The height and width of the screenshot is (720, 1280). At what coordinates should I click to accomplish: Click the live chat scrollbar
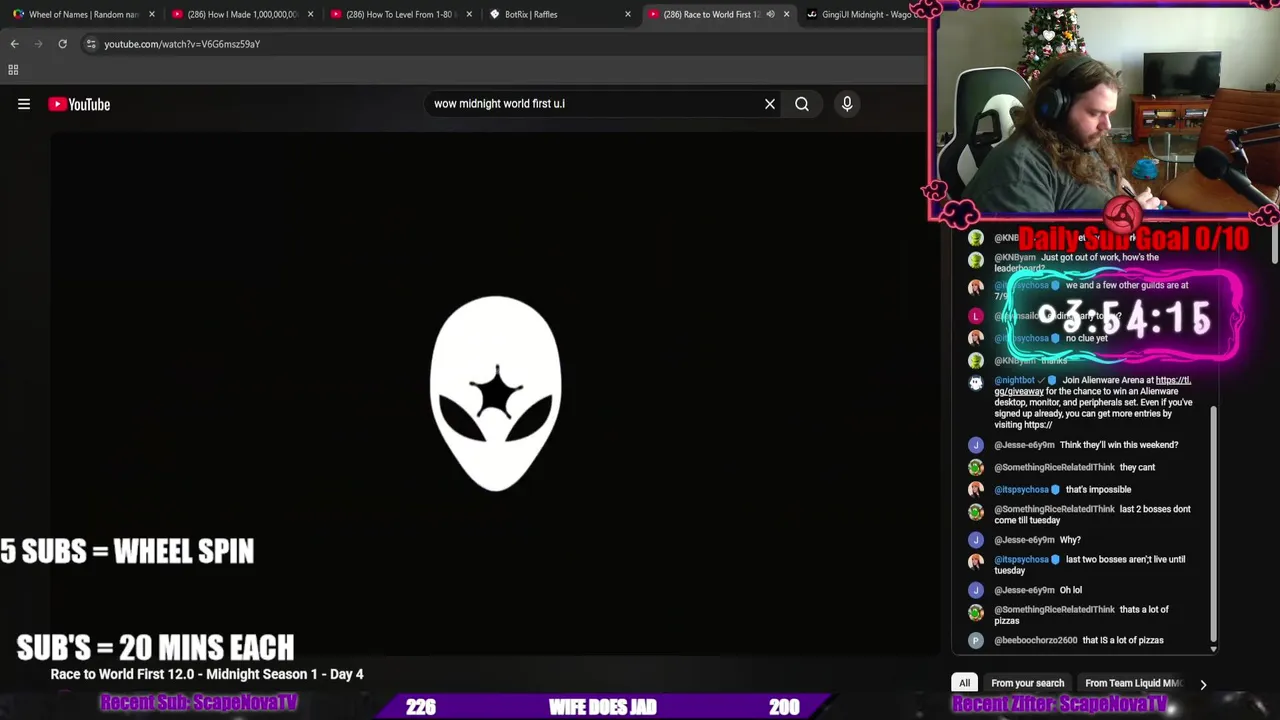[x=1213, y=523]
